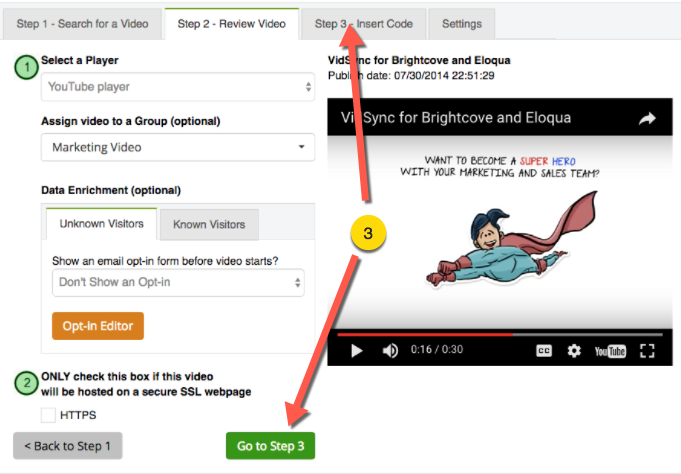Click the 0:16 / 0:30 time display

tap(437, 349)
